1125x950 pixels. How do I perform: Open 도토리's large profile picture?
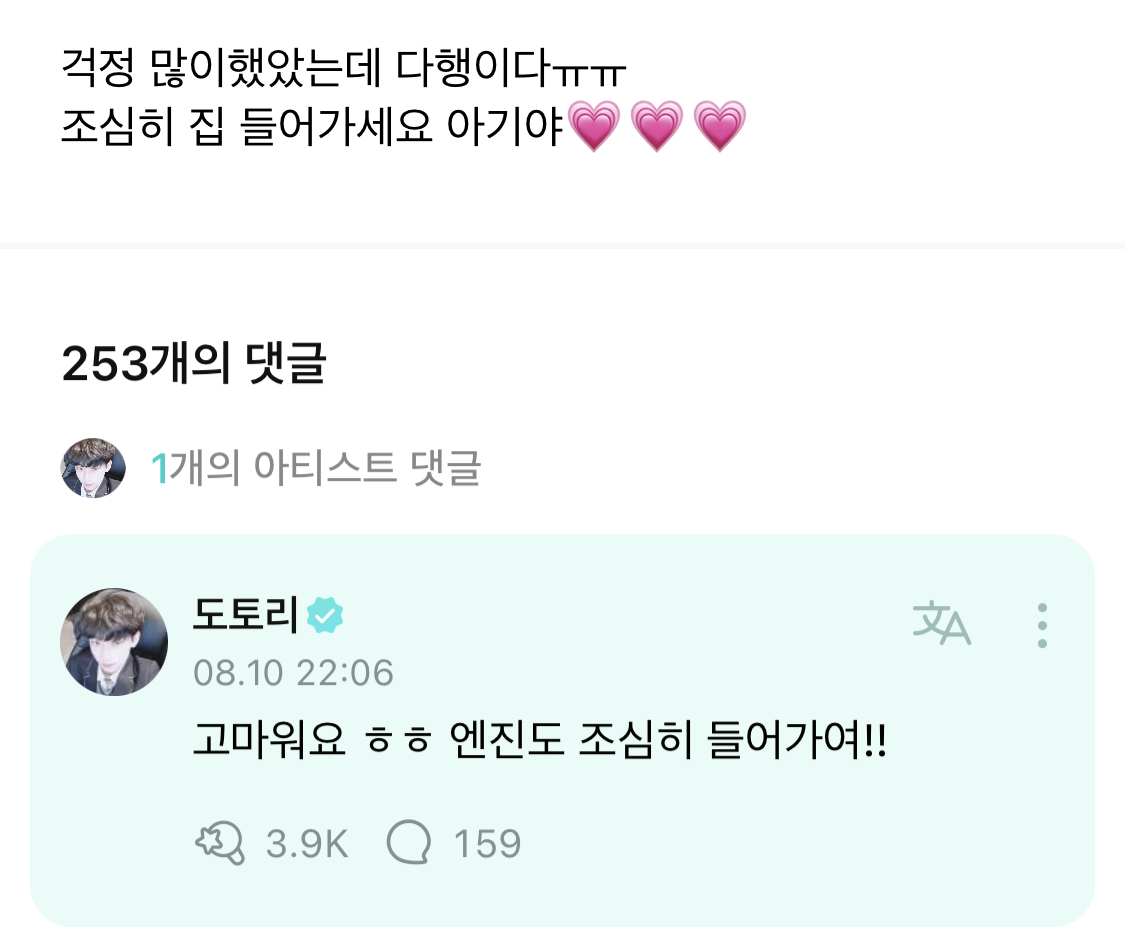coord(114,641)
